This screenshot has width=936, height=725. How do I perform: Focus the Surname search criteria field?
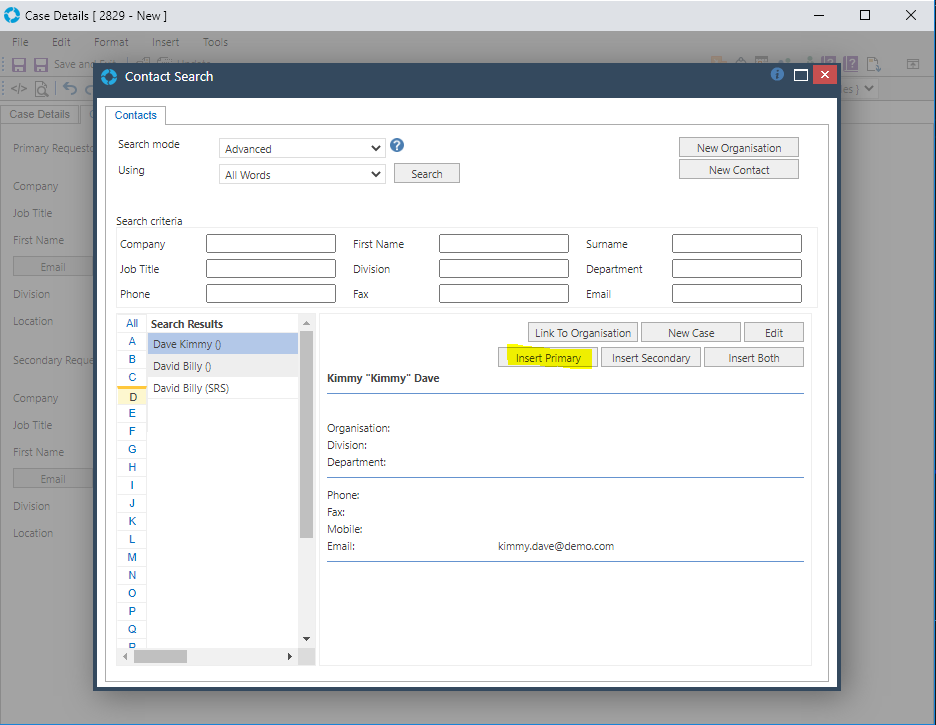[x=737, y=243]
